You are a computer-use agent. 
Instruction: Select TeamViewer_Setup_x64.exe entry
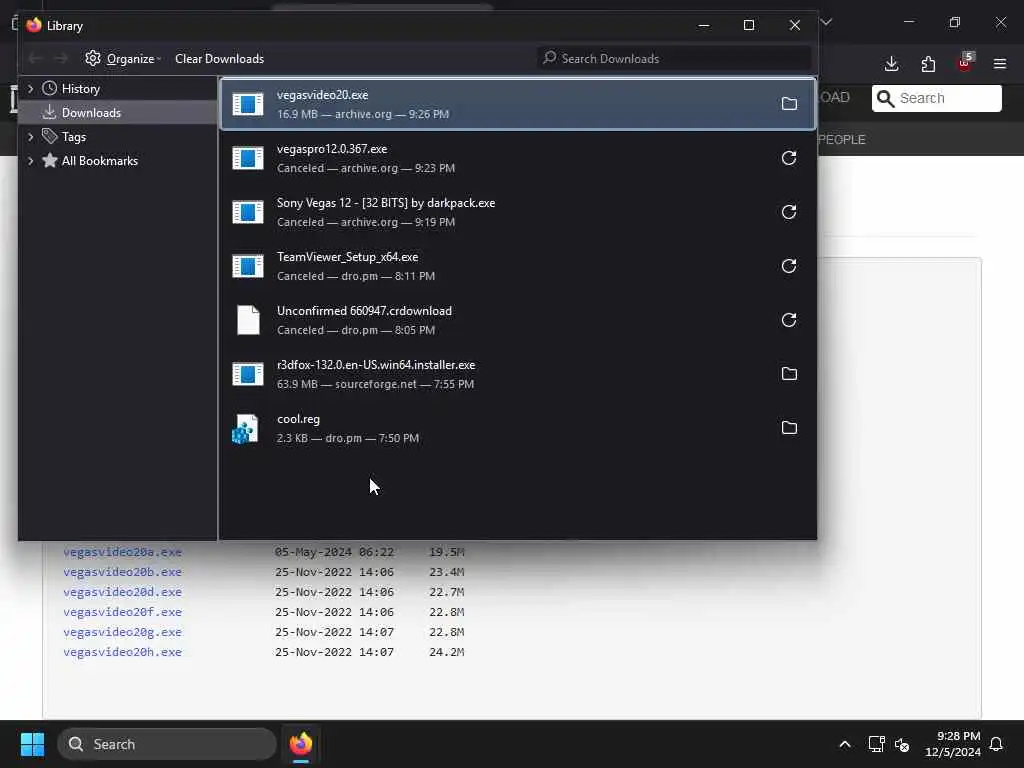pyautogui.click(x=518, y=266)
